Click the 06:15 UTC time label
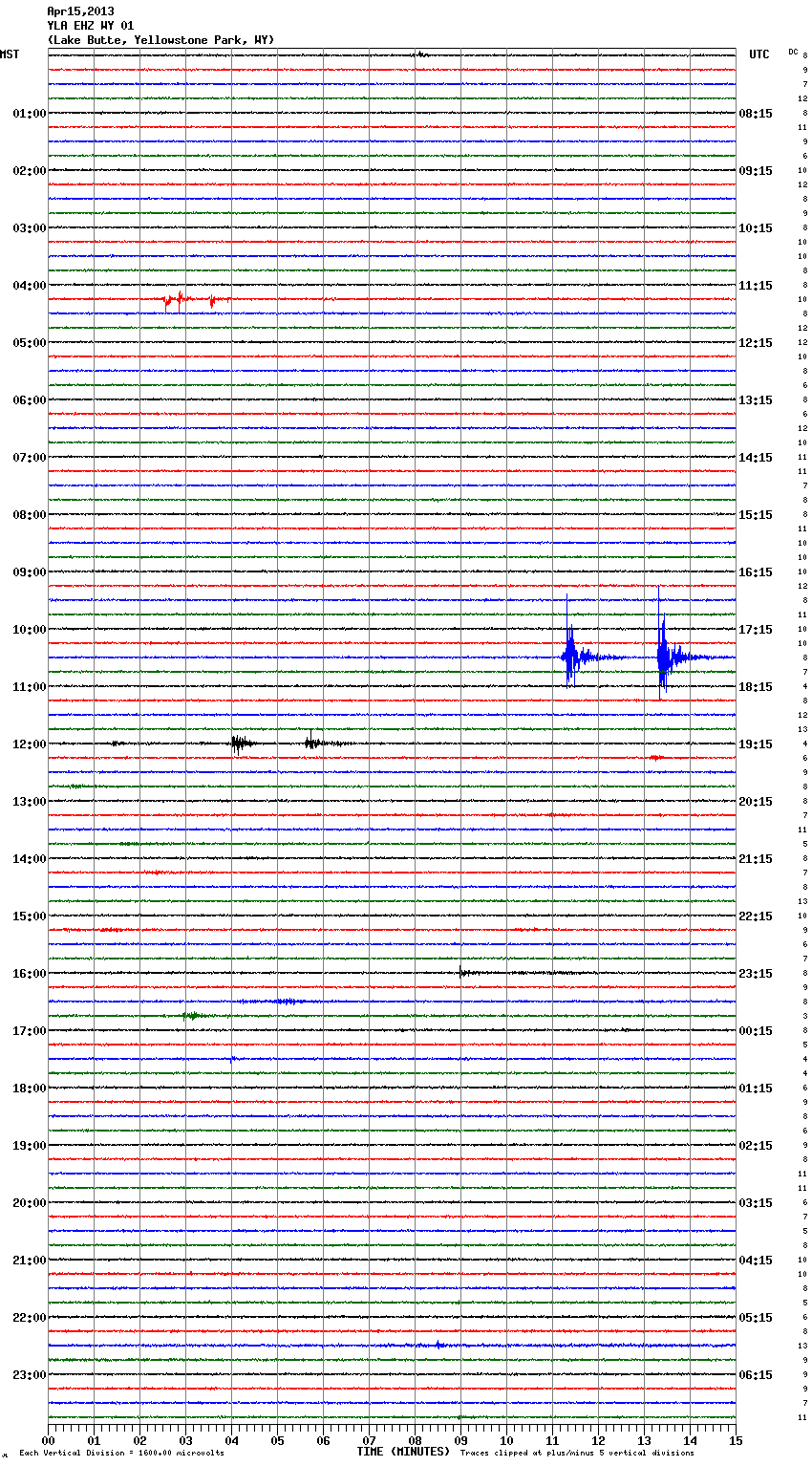This screenshot has width=812, height=1466. (x=756, y=1375)
